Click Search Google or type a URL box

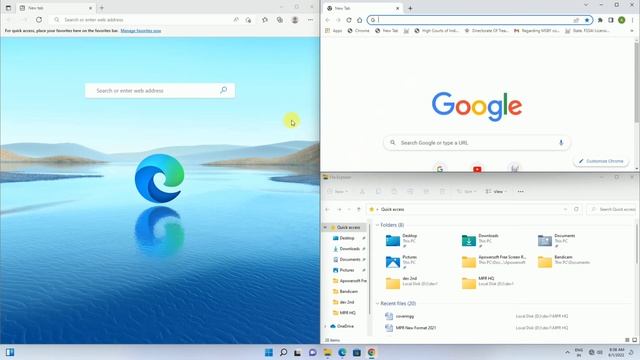tap(477, 142)
